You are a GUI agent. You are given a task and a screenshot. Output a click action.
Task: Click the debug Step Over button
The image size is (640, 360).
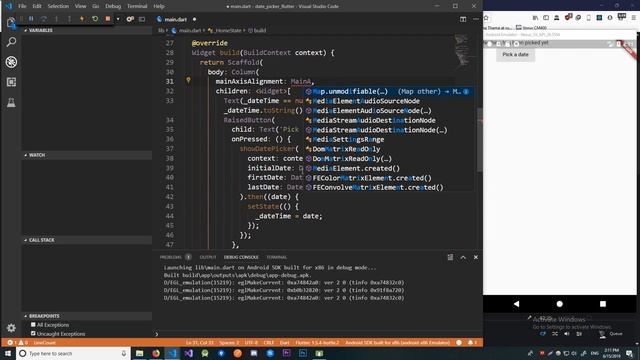44,19
